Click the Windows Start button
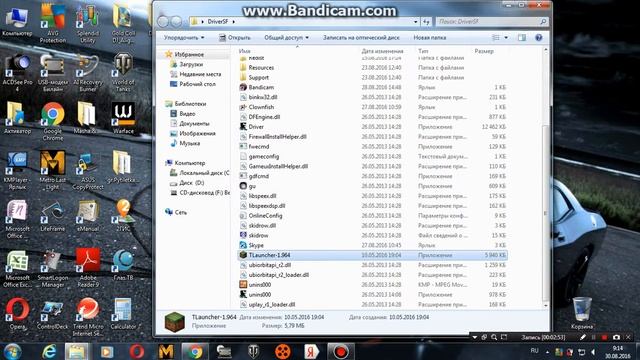 pyautogui.click(x=12, y=351)
